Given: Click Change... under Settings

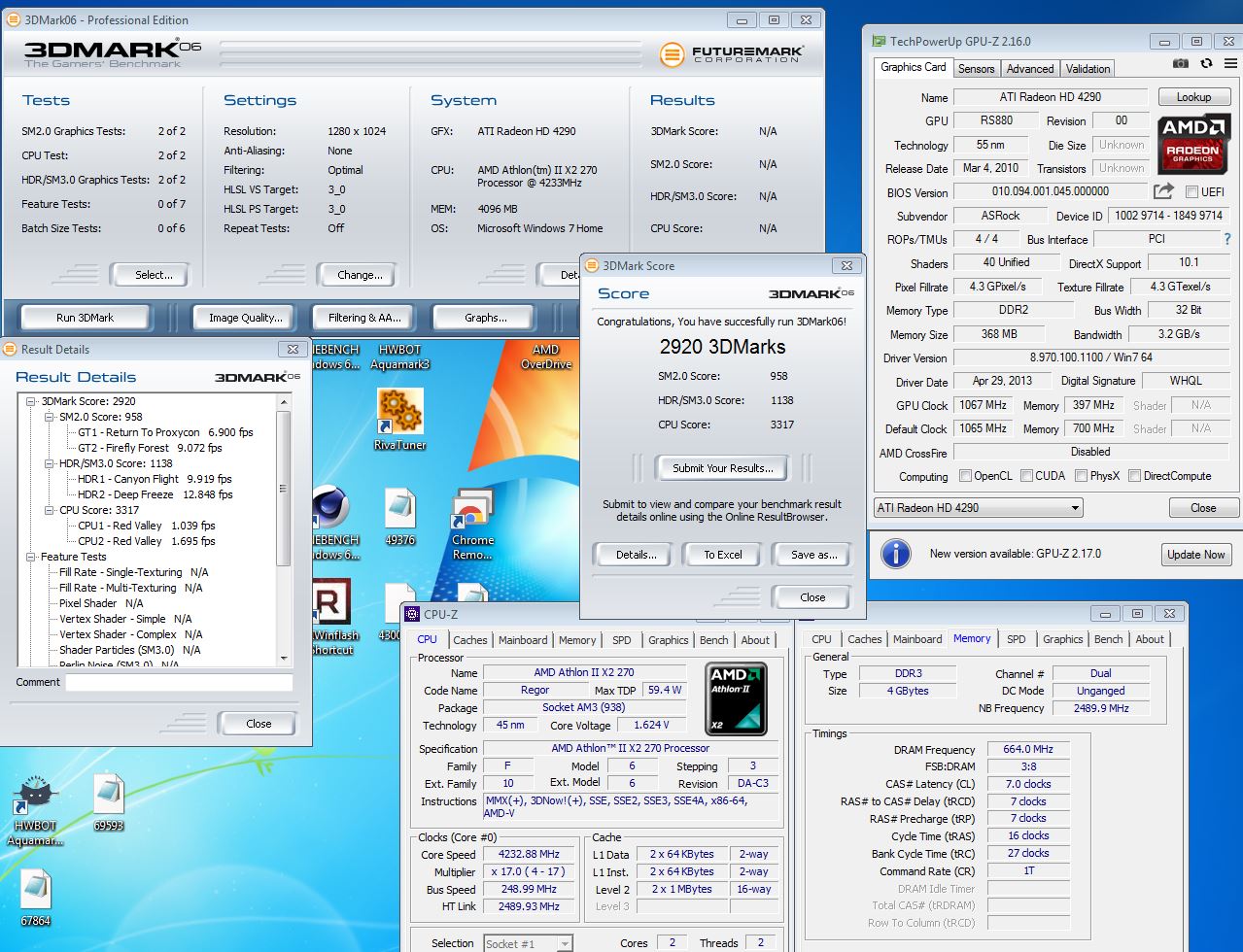Looking at the screenshot, I should [x=360, y=275].
